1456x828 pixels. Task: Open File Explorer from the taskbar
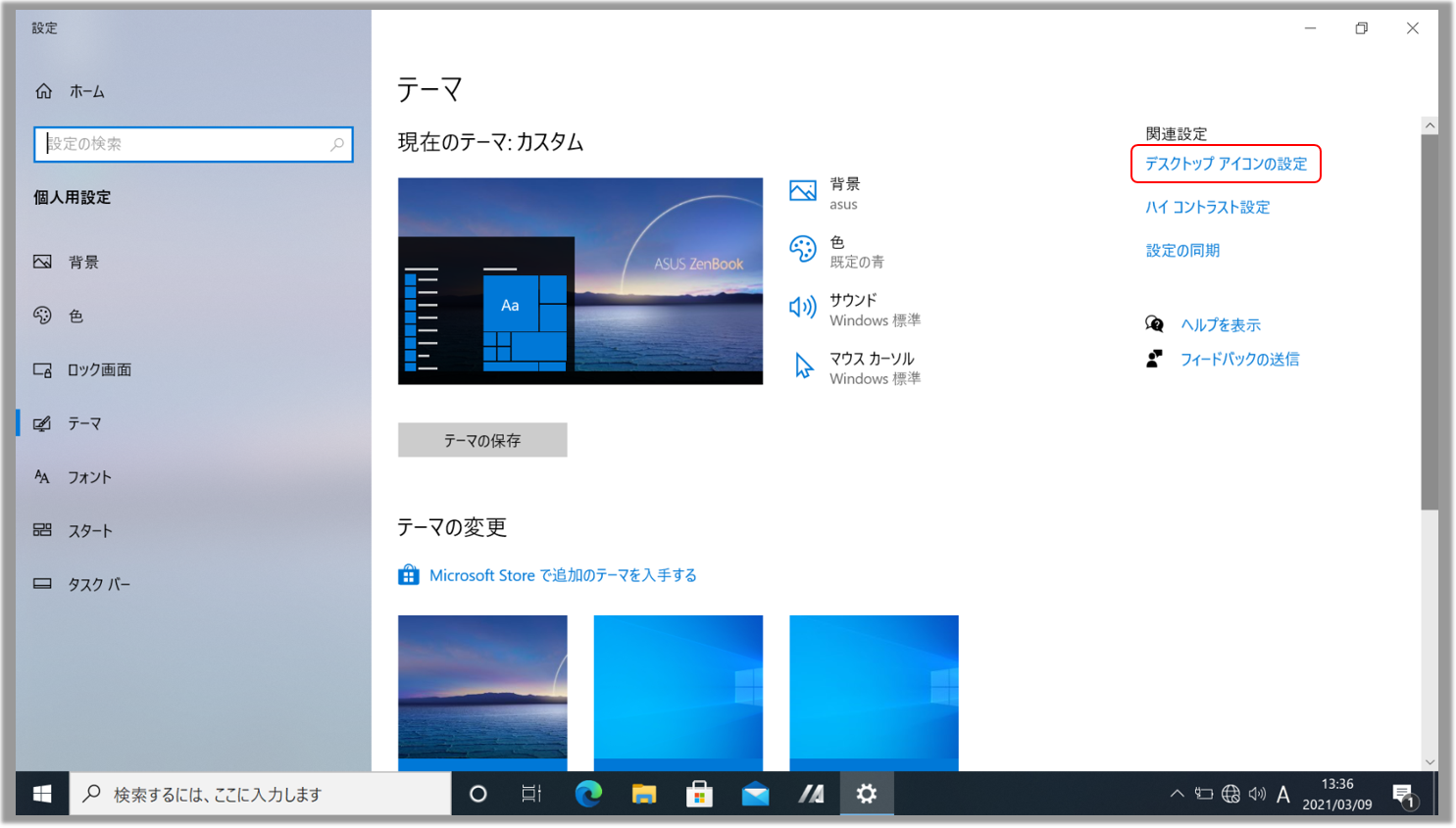[644, 794]
